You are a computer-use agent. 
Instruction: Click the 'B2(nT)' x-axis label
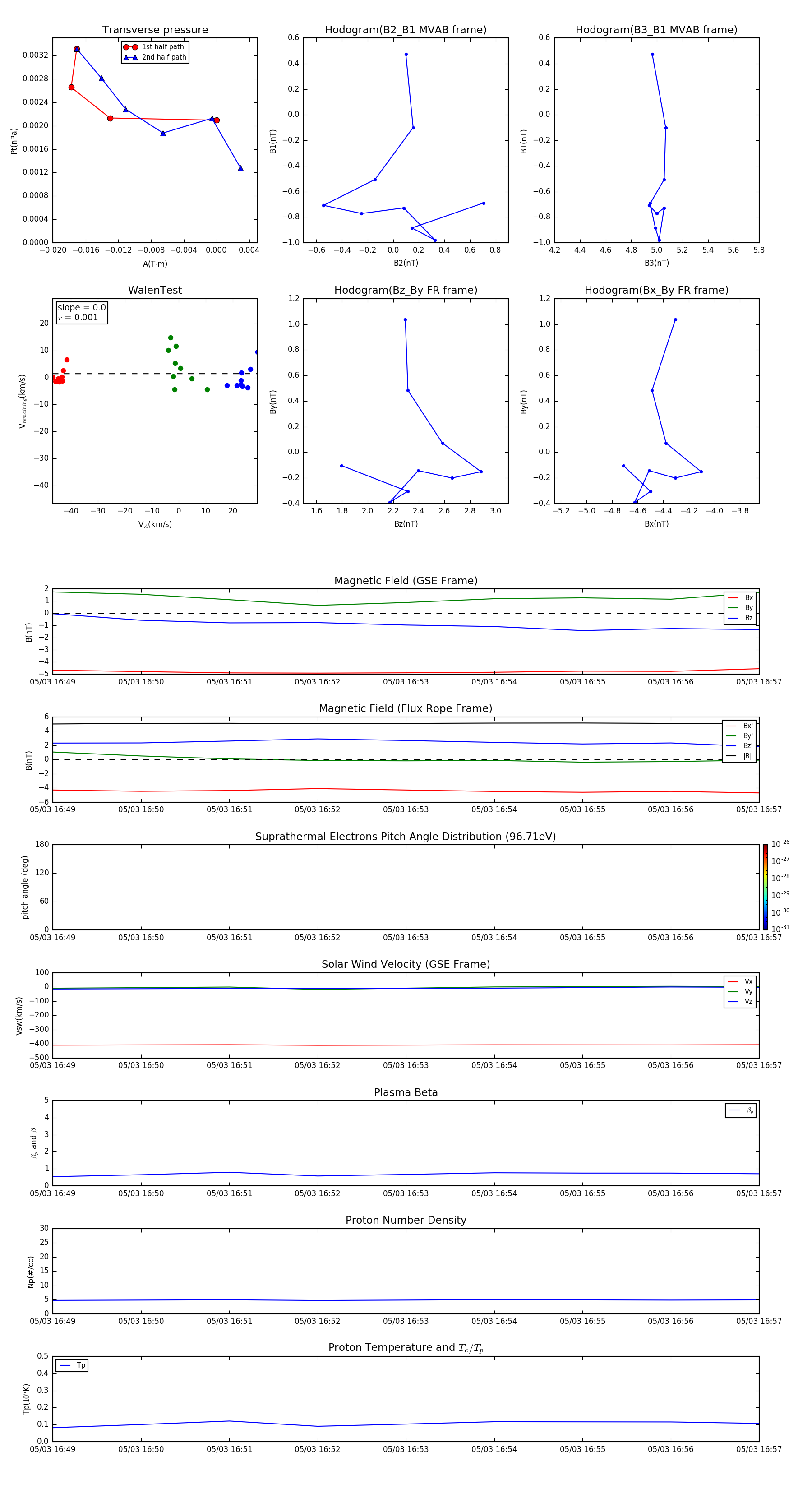point(406,263)
